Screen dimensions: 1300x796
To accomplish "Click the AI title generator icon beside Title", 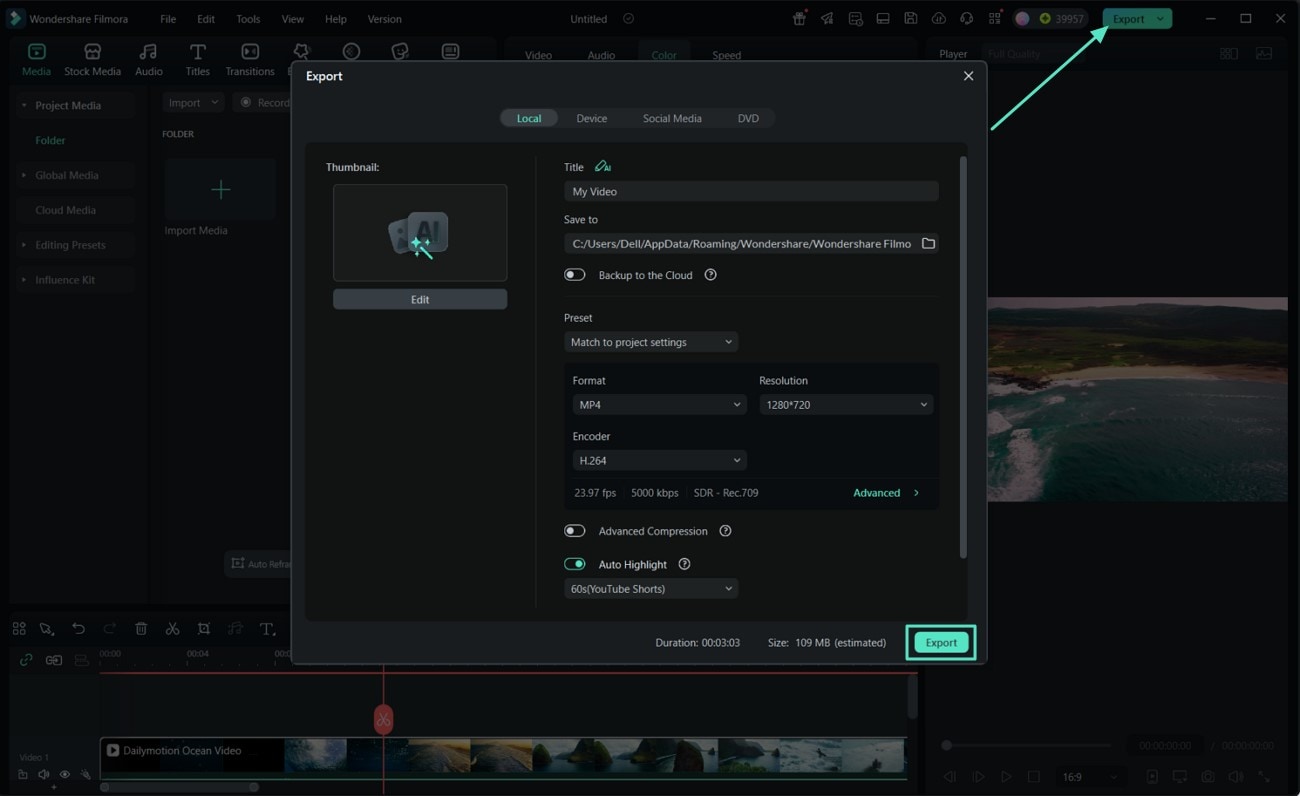I will 602,167.
